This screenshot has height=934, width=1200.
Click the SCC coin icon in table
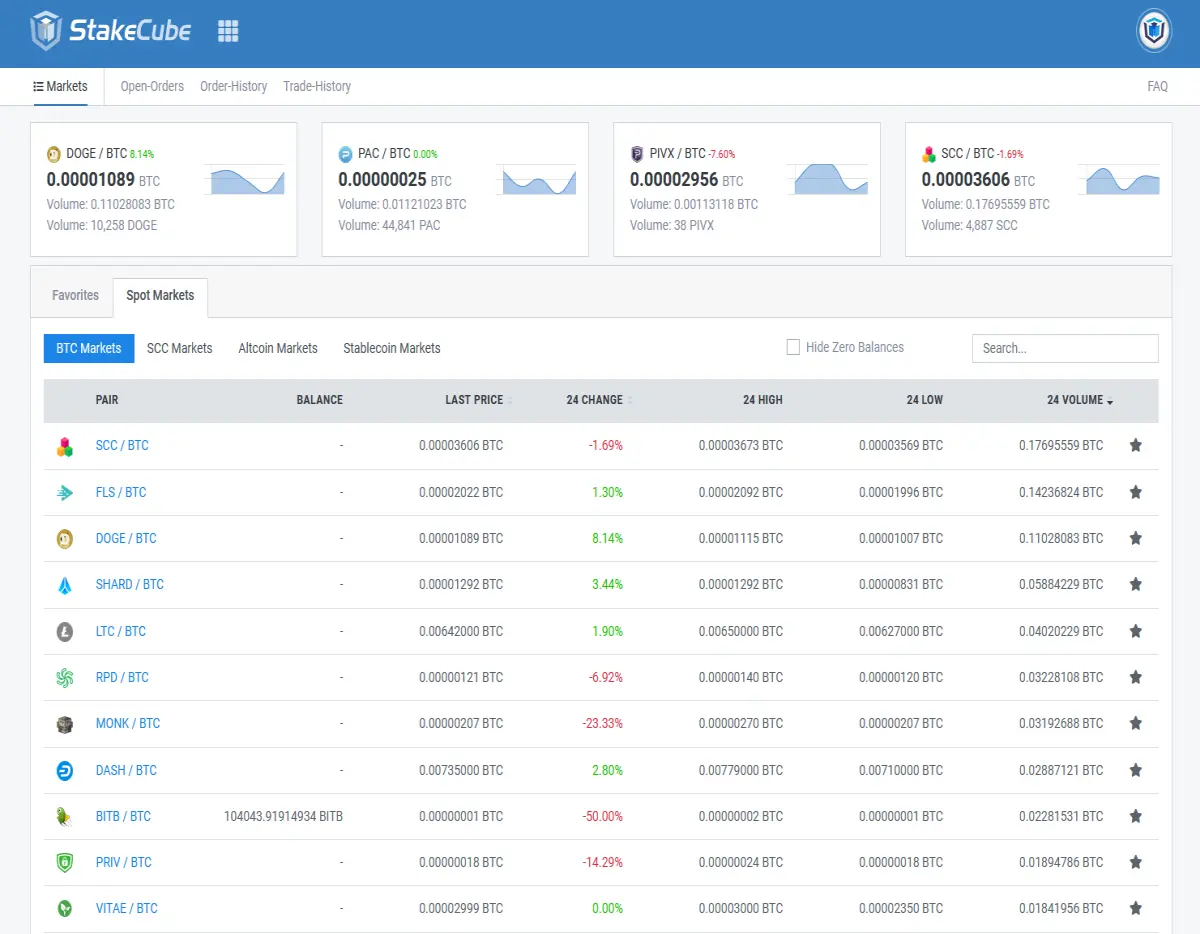coord(65,446)
